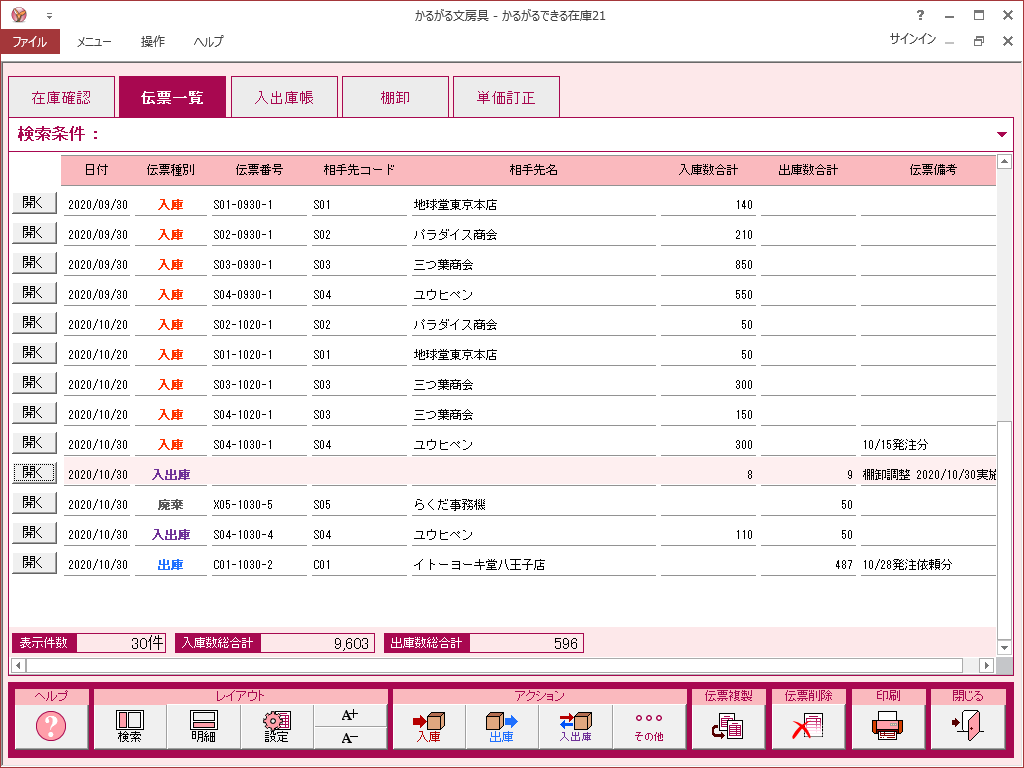Decrease font size with A- button
The image size is (1024, 768).
[350, 738]
